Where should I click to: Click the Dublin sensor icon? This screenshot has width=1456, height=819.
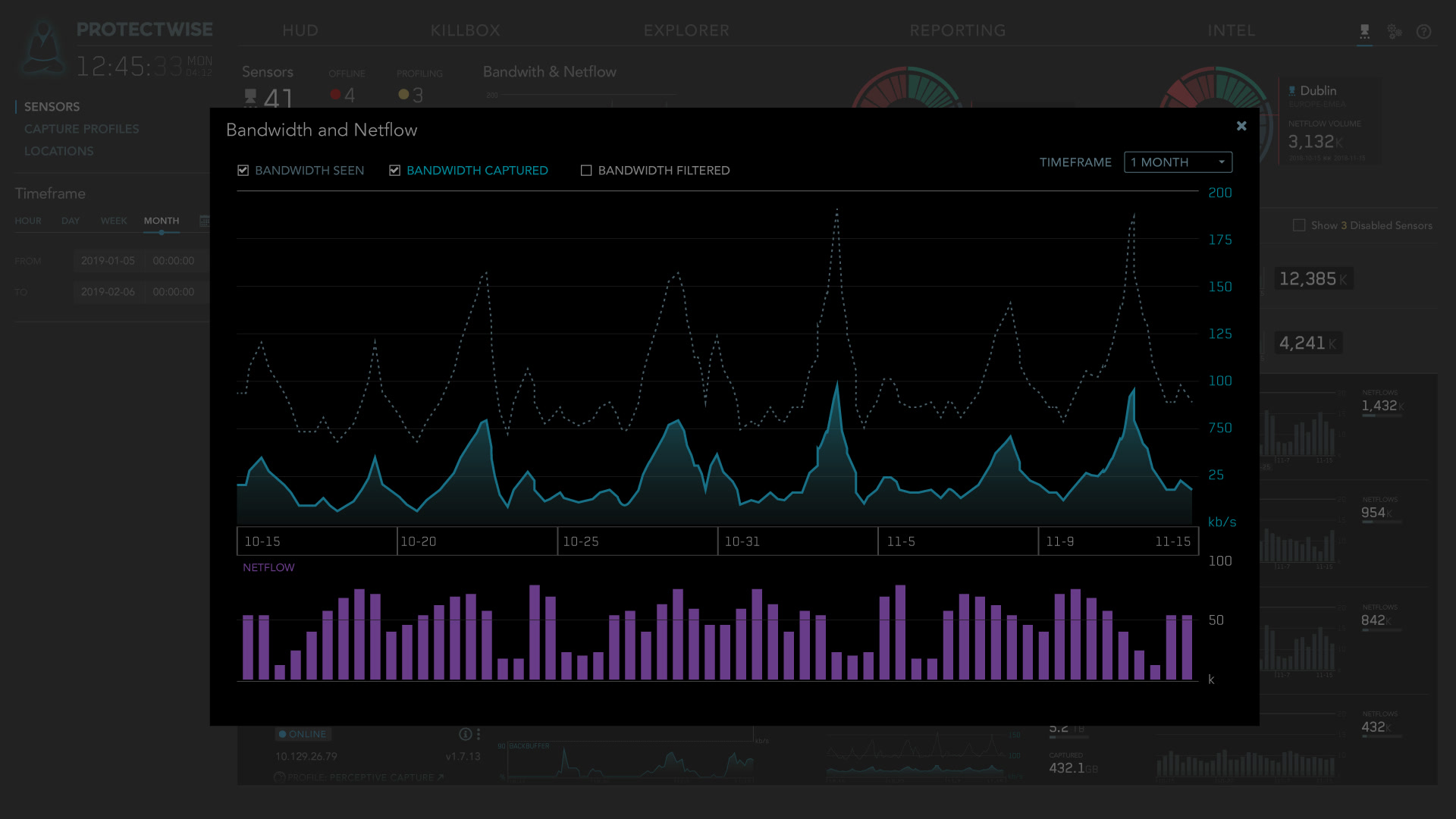[1292, 90]
